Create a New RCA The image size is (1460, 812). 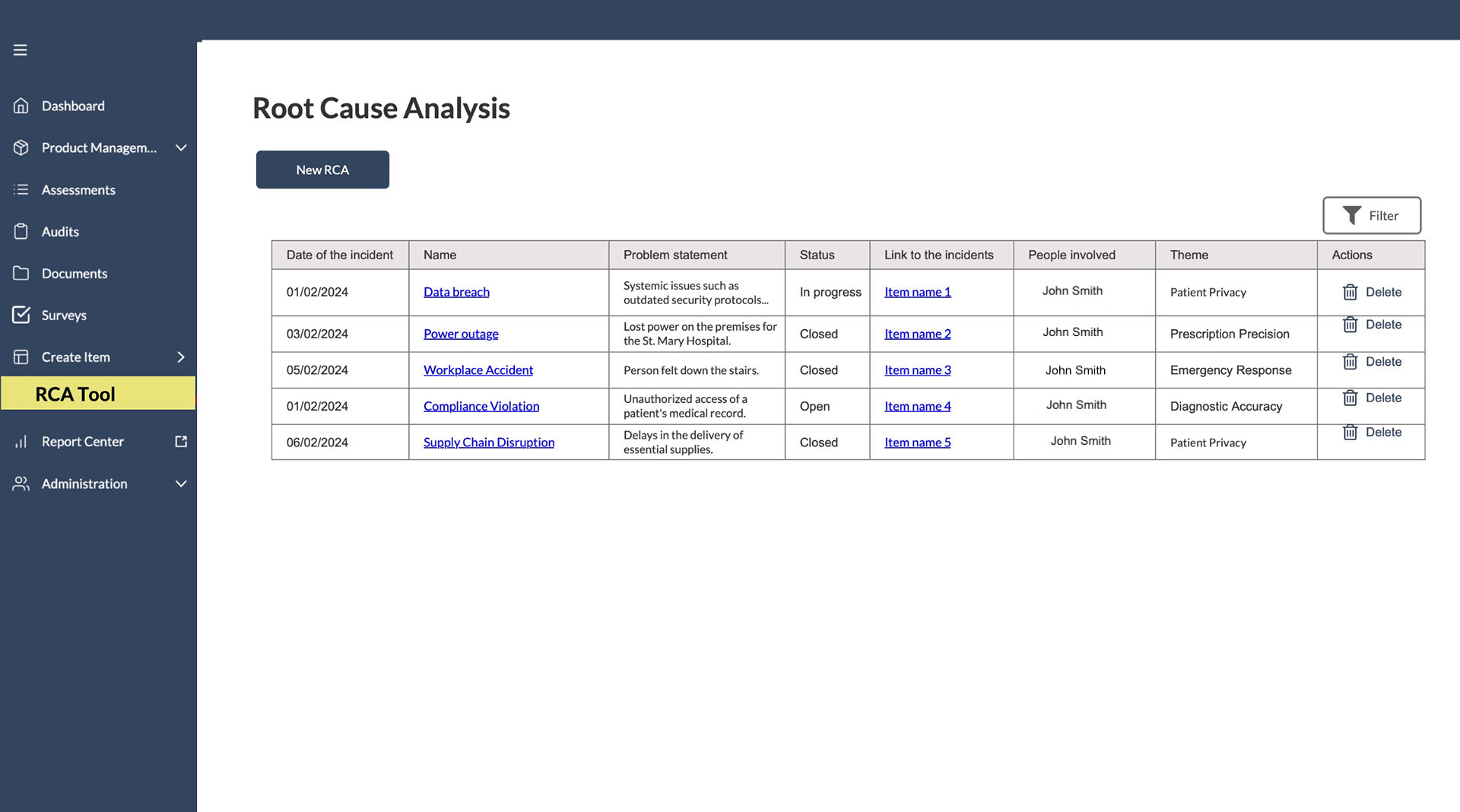coord(322,170)
